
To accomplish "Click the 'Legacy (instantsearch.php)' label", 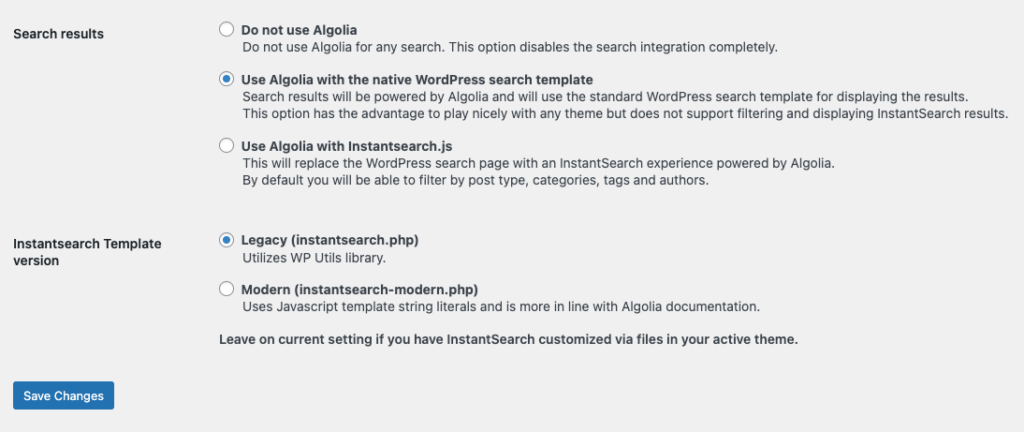I will point(329,240).
